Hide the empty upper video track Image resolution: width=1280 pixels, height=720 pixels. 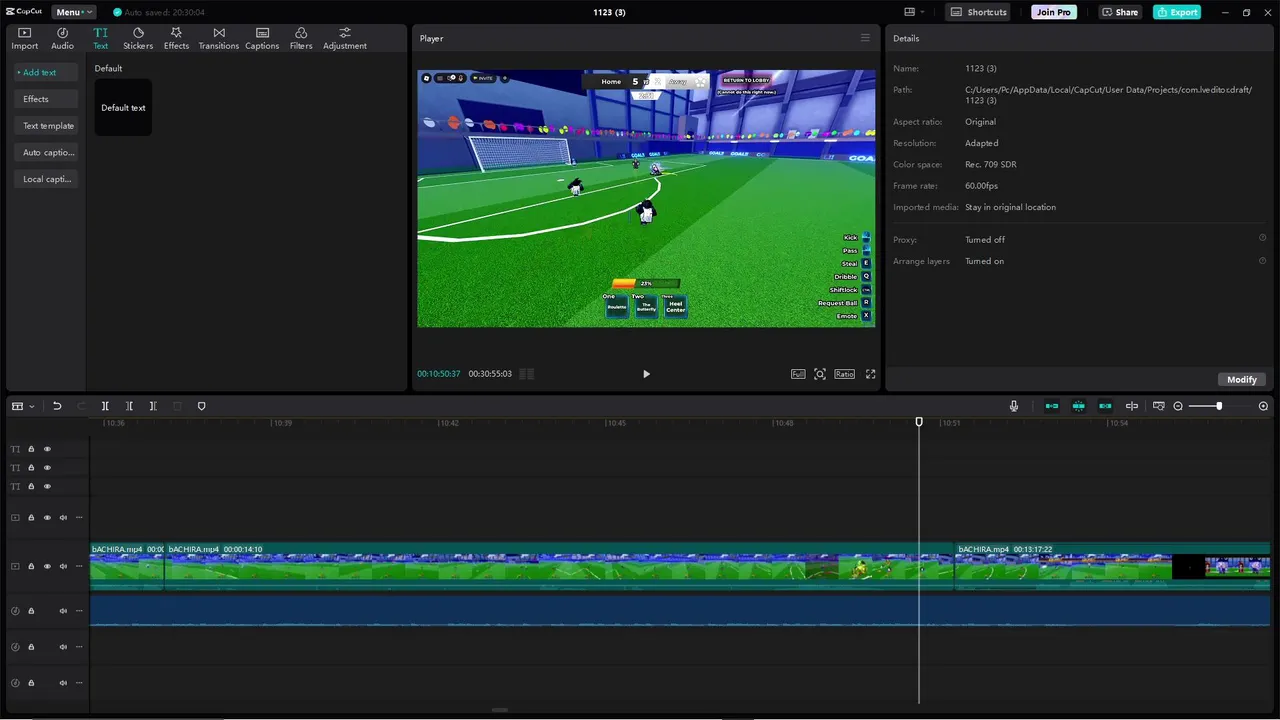47,518
